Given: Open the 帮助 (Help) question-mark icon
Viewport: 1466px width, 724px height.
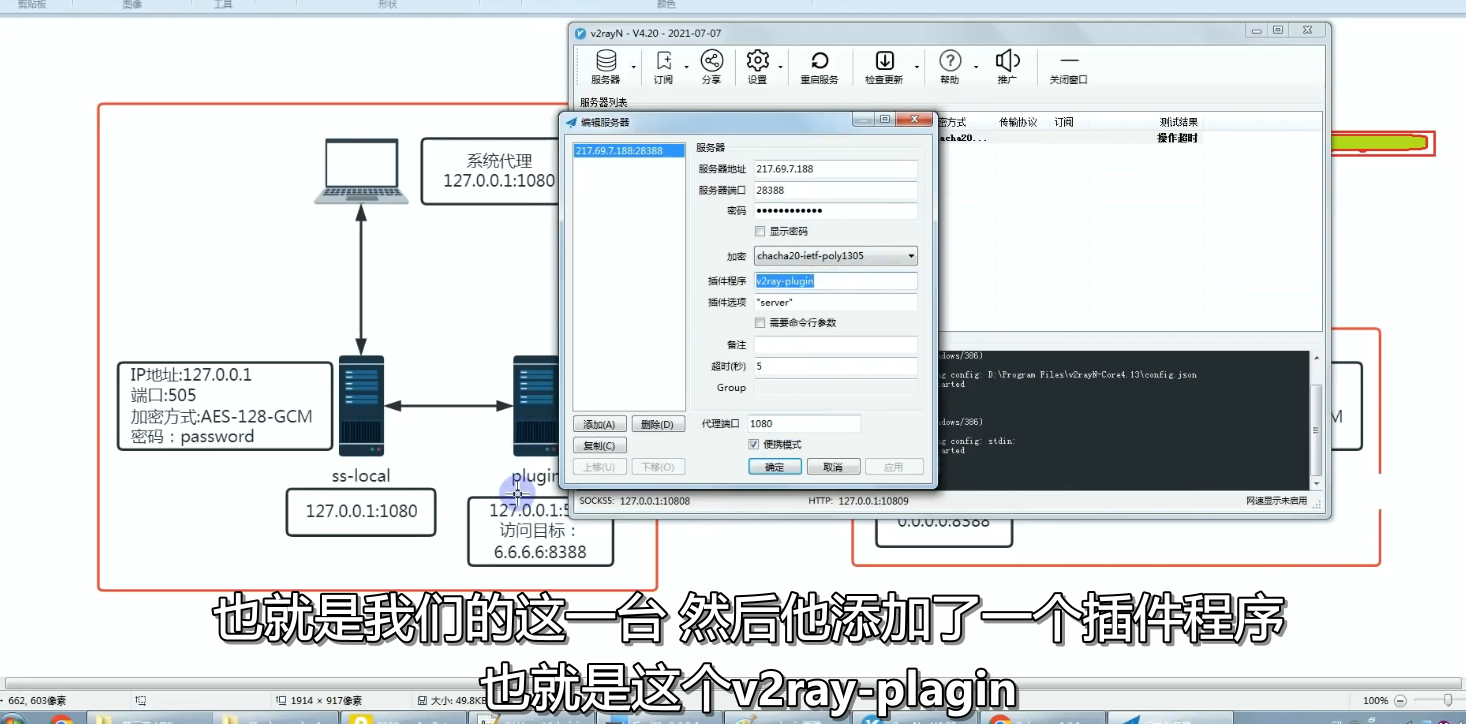Looking at the screenshot, I should pyautogui.click(x=950, y=67).
